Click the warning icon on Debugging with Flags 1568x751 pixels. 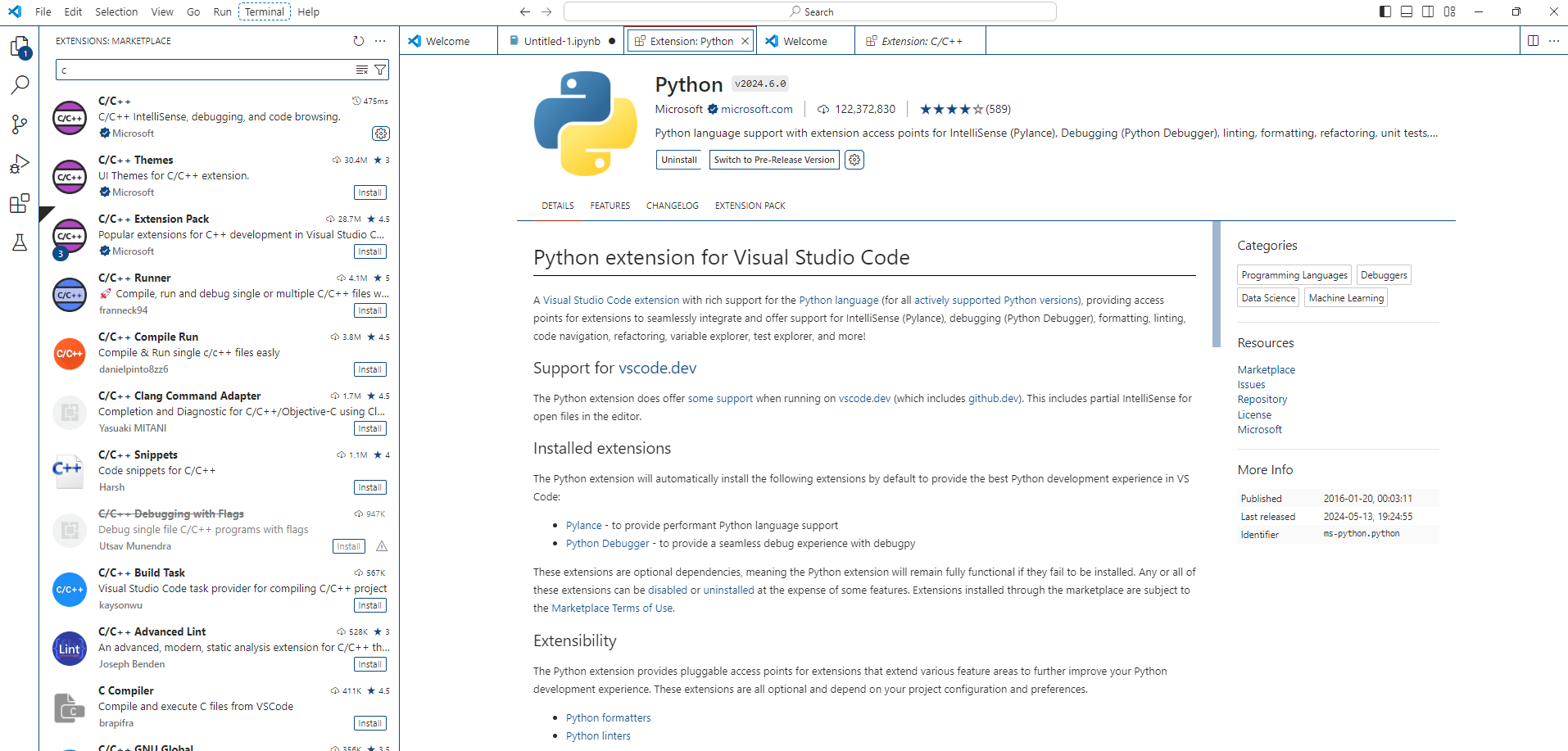[x=382, y=546]
